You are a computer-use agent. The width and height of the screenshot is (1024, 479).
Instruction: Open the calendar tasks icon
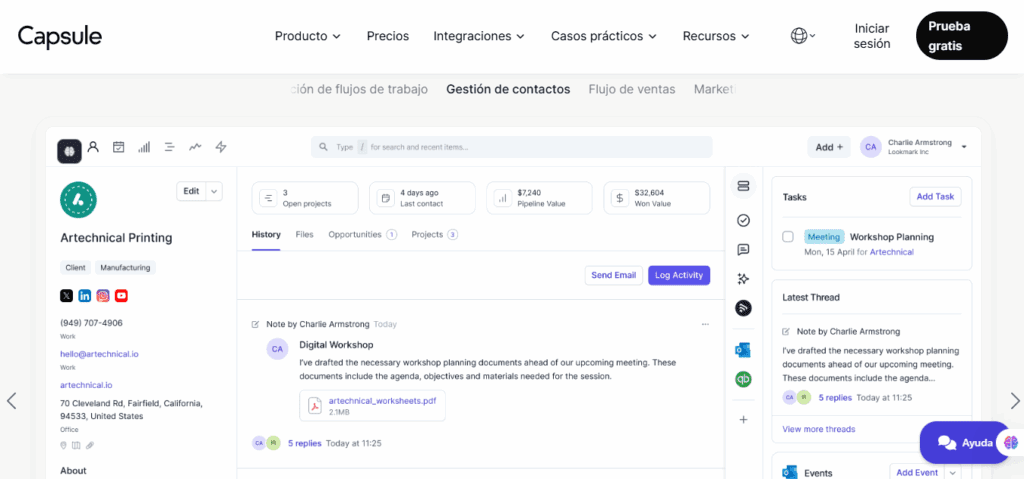[118, 147]
